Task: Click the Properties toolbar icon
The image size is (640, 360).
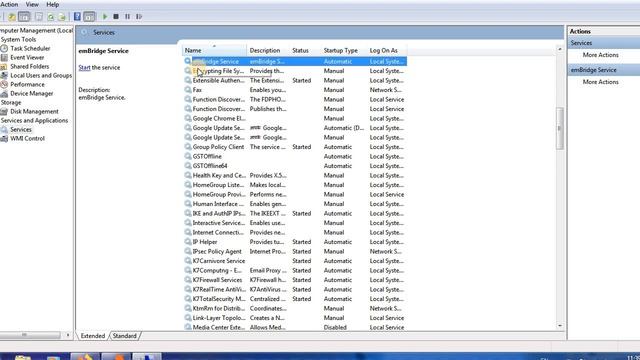Action: (x=39, y=17)
